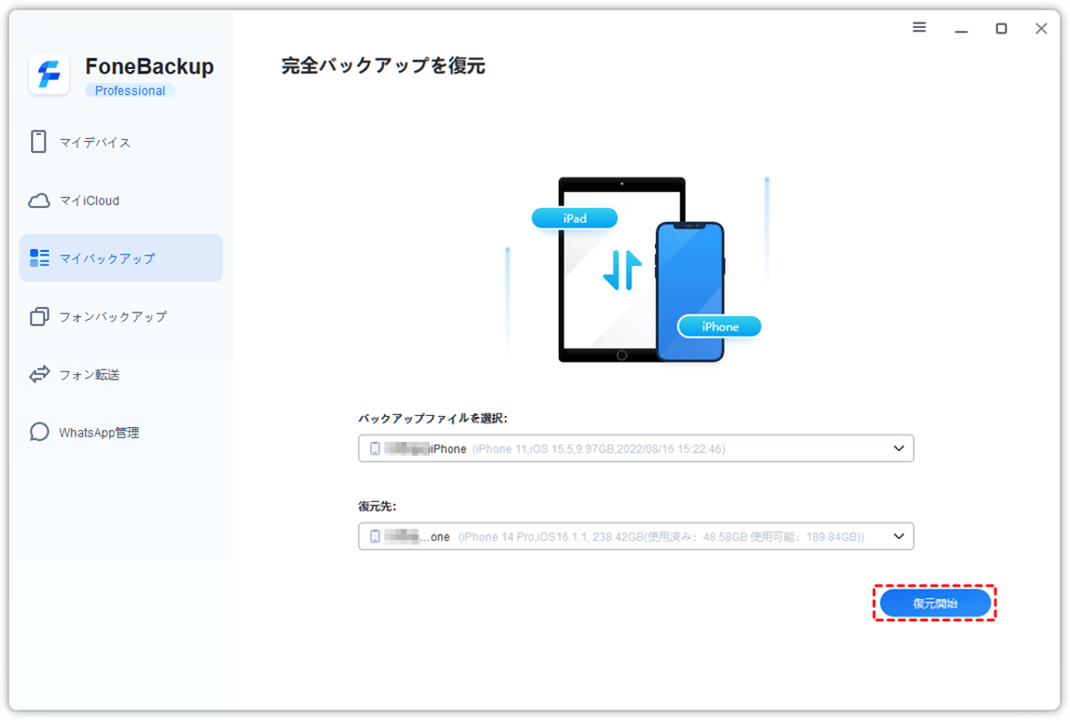
Task: Open WhatsApp管理 section
Action: click(x=121, y=432)
